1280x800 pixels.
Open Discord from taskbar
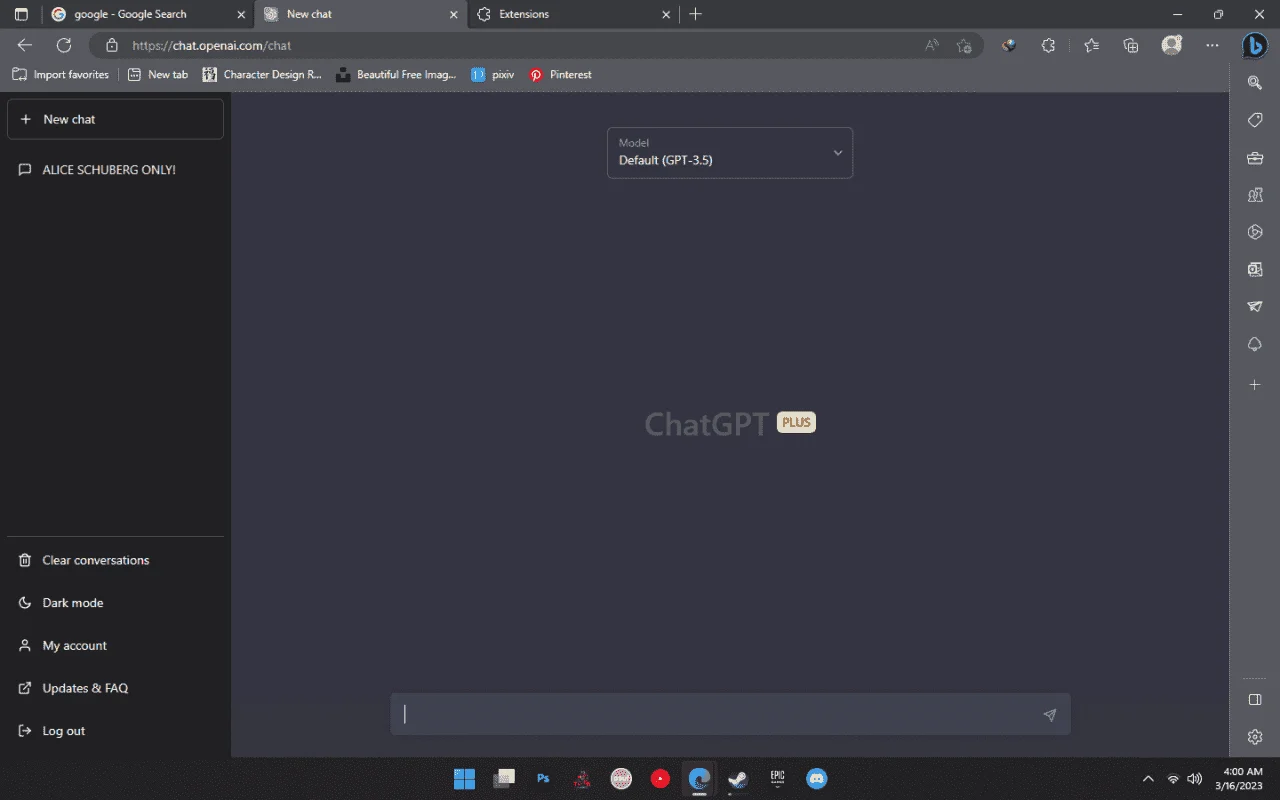[817, 779]
